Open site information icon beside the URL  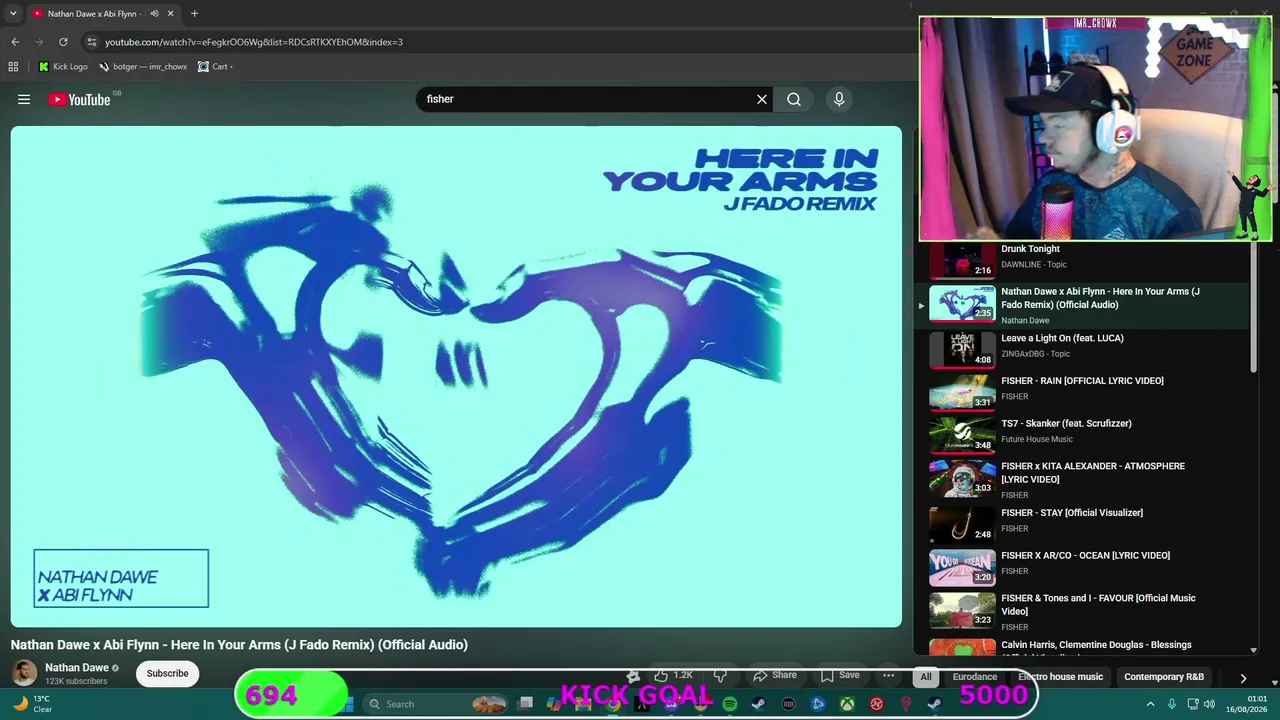pos(91,42)
